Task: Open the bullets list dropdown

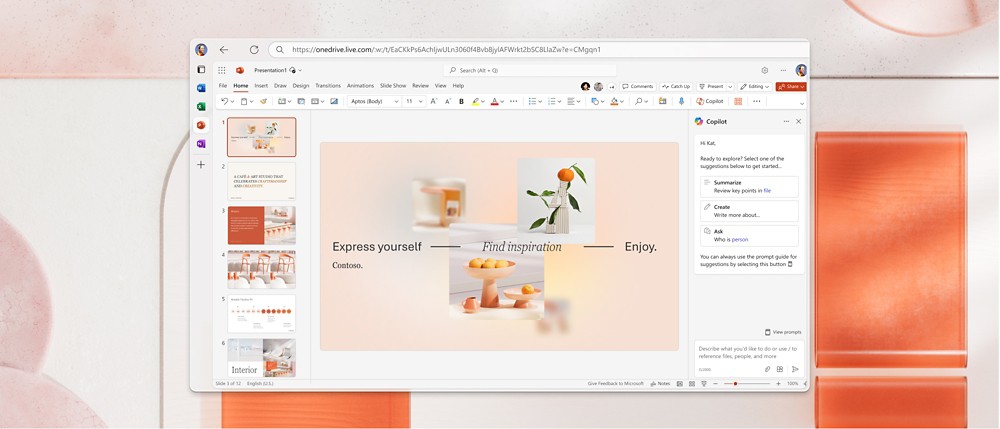Action: tap(540, 101)
